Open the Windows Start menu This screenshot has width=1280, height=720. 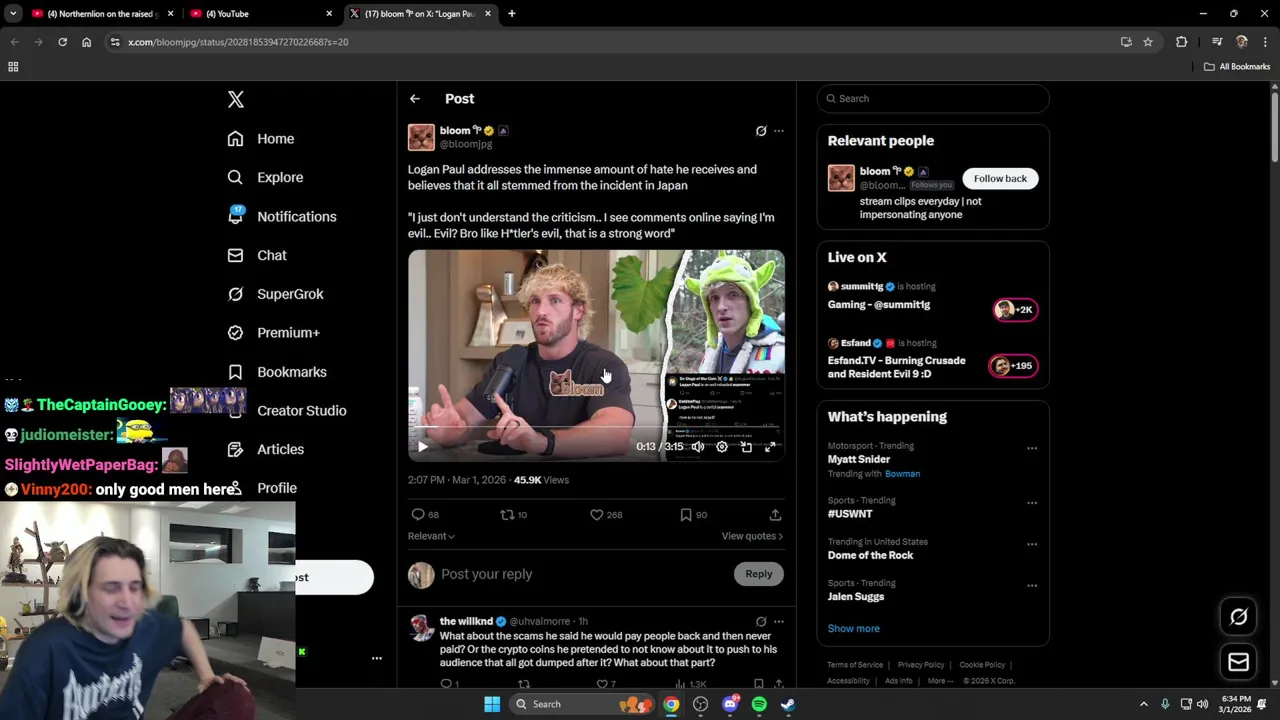(492, 704)
